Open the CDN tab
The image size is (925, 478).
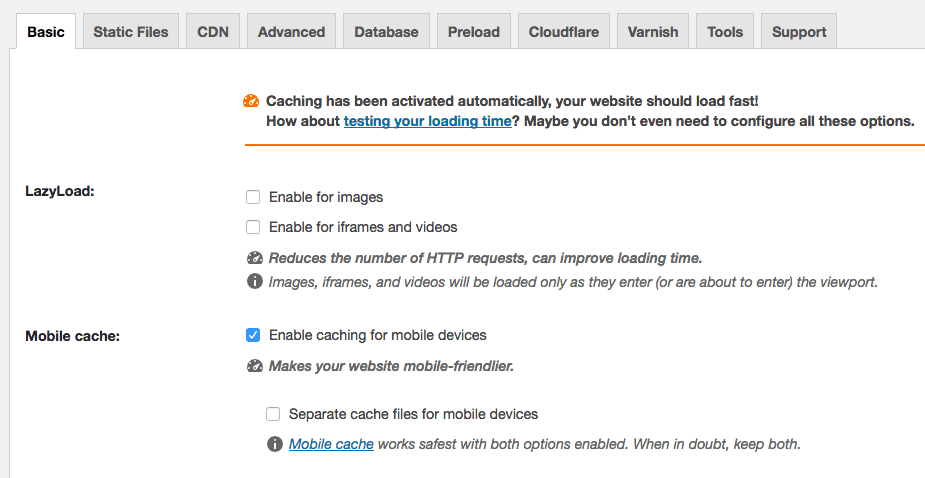[x=213, y=32]
